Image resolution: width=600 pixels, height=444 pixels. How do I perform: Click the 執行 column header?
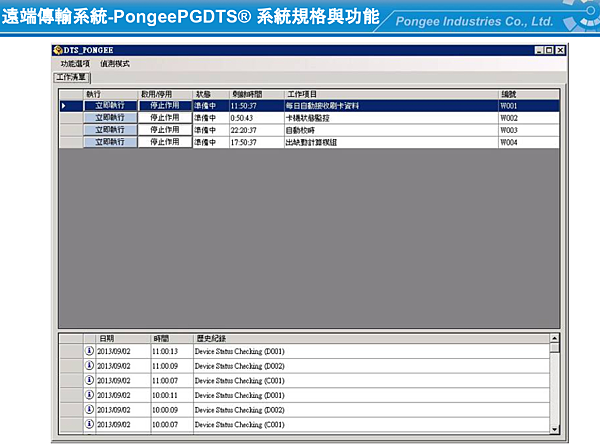tap(110, 94)
